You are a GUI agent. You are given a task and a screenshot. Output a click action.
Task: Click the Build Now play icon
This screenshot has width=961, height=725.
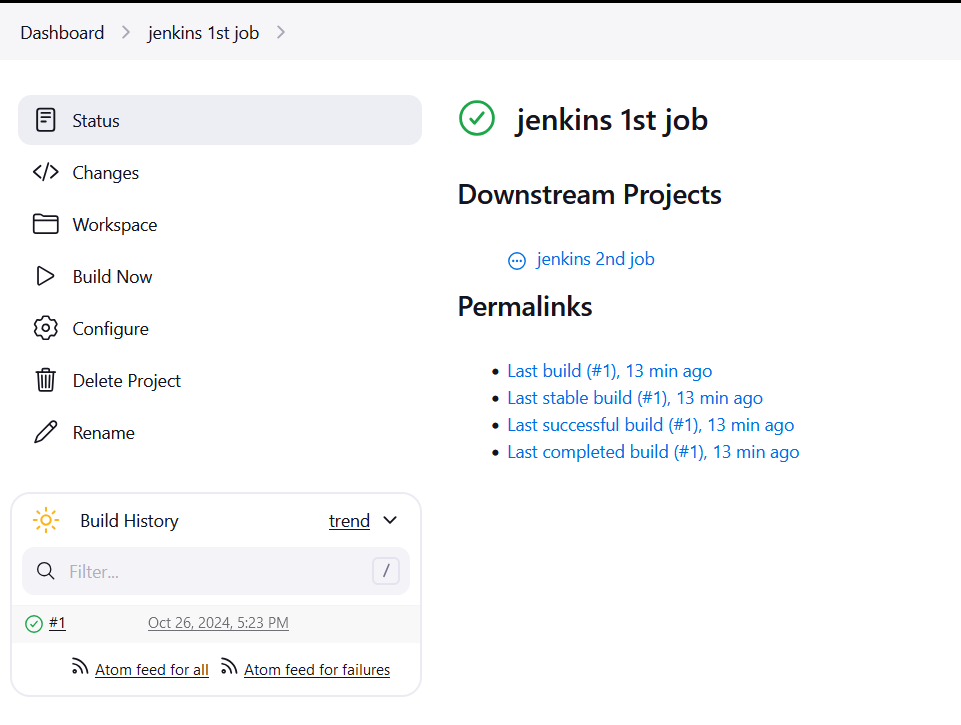[45, 276]
